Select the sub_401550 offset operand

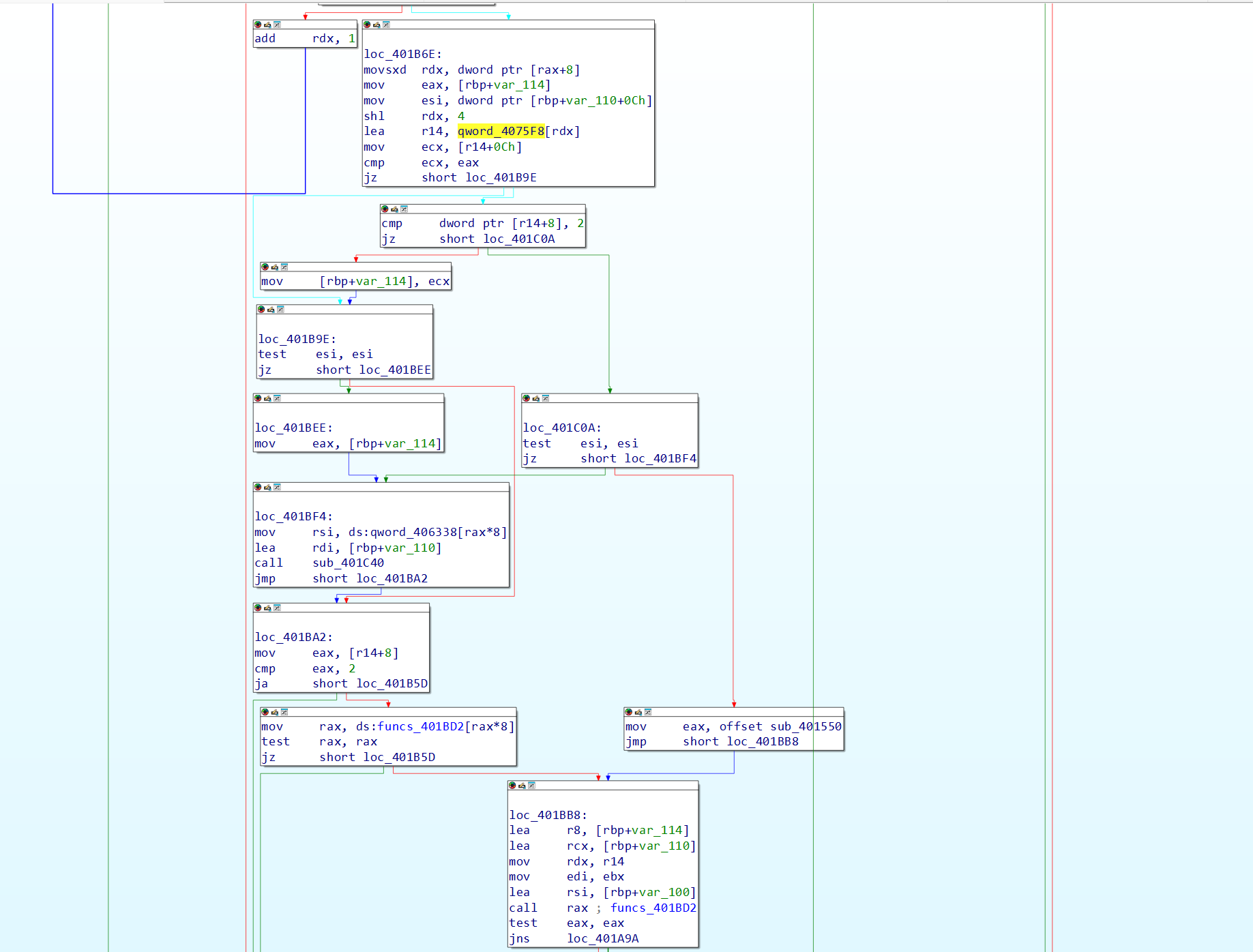806,727
